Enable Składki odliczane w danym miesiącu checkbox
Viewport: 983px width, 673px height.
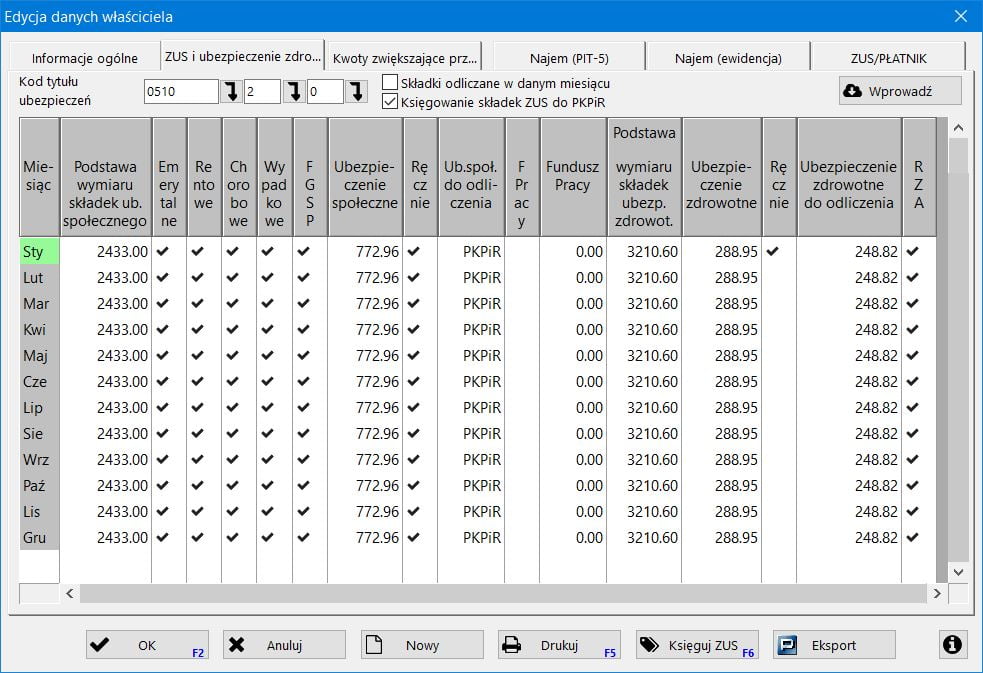click(x=390, y=83)
